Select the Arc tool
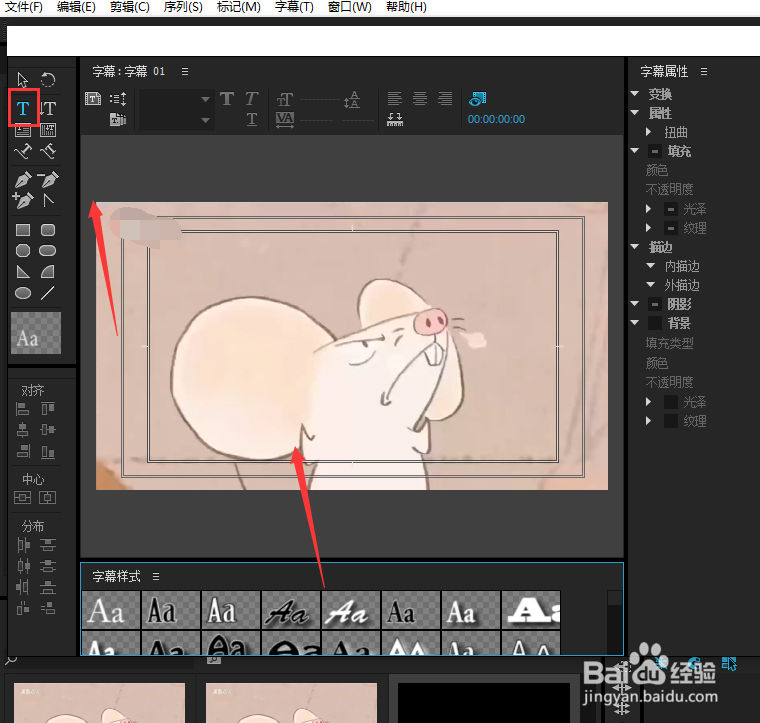Viewport: 760px width, 723px height. tap(48, 271)
